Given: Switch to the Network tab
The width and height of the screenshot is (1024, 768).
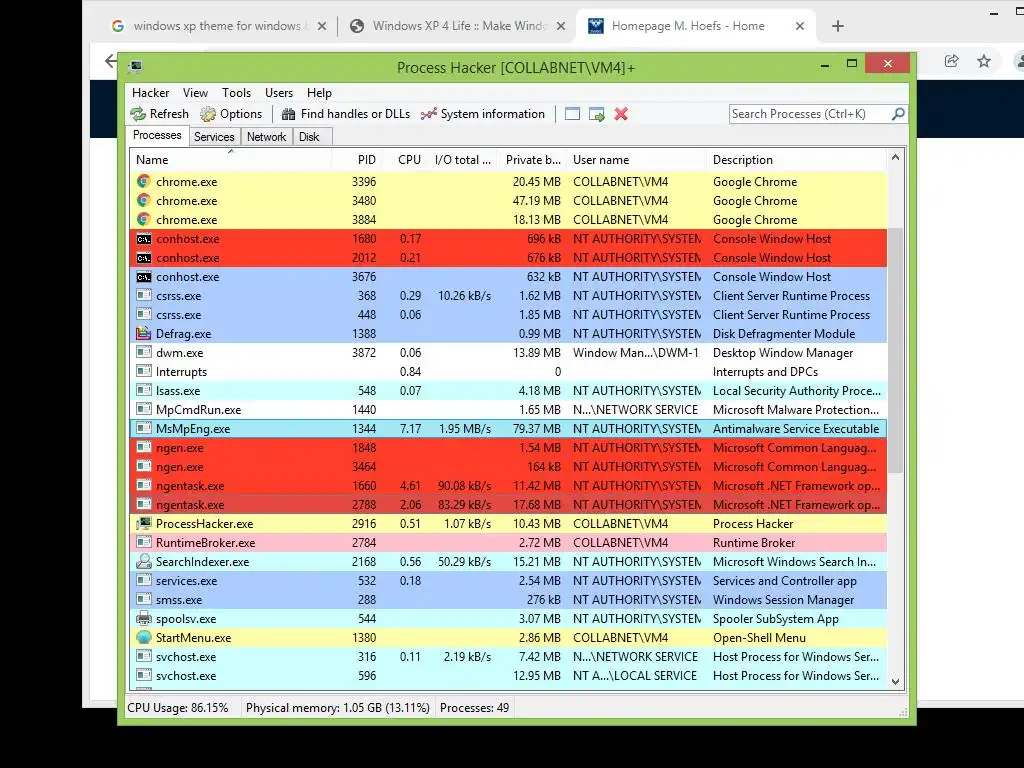Looking at the screenshot, I should (266, 136).
